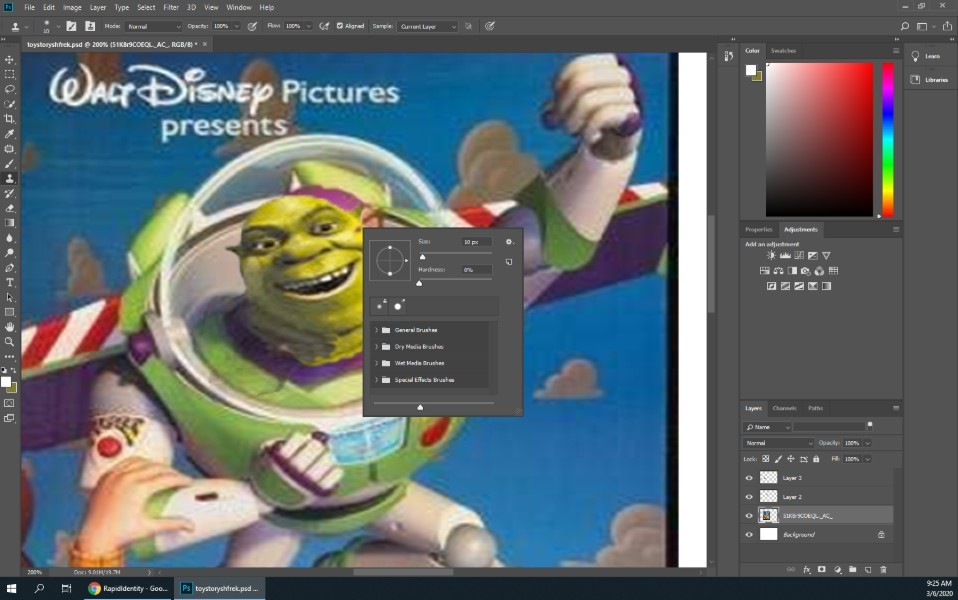Open the Sample dropdown showing Current Layer

click(427, 26)
